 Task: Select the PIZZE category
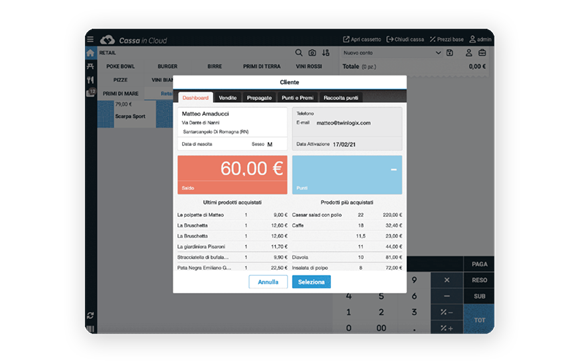120,80
